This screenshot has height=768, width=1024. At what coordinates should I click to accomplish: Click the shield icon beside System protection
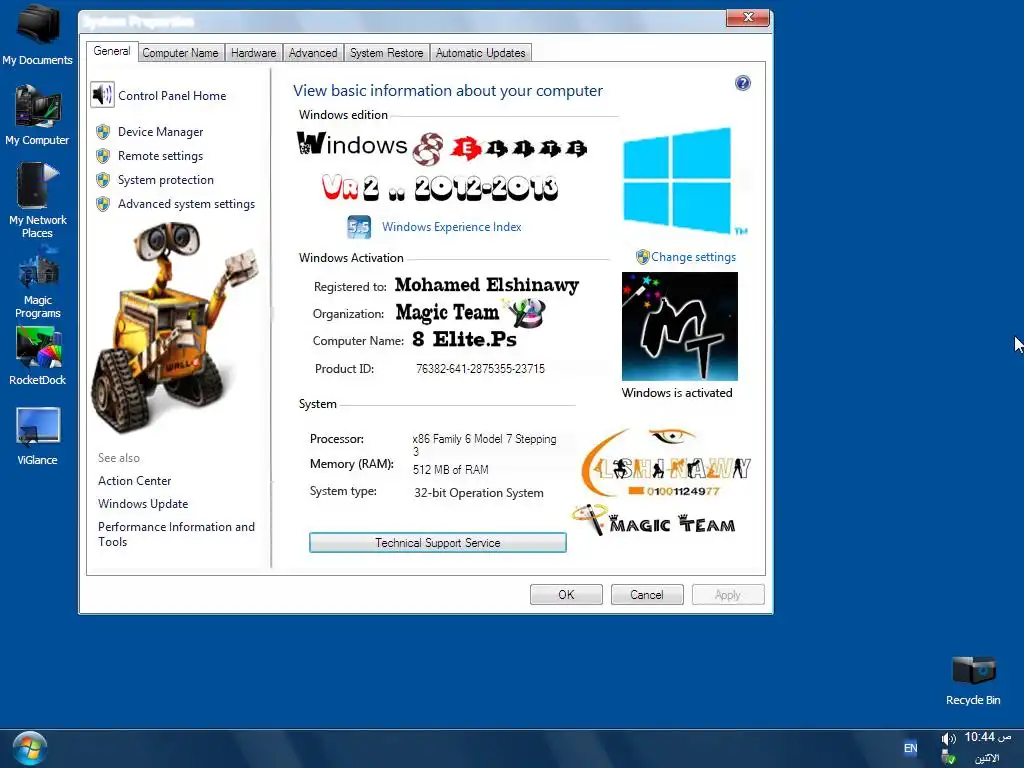tap(103, 180)
